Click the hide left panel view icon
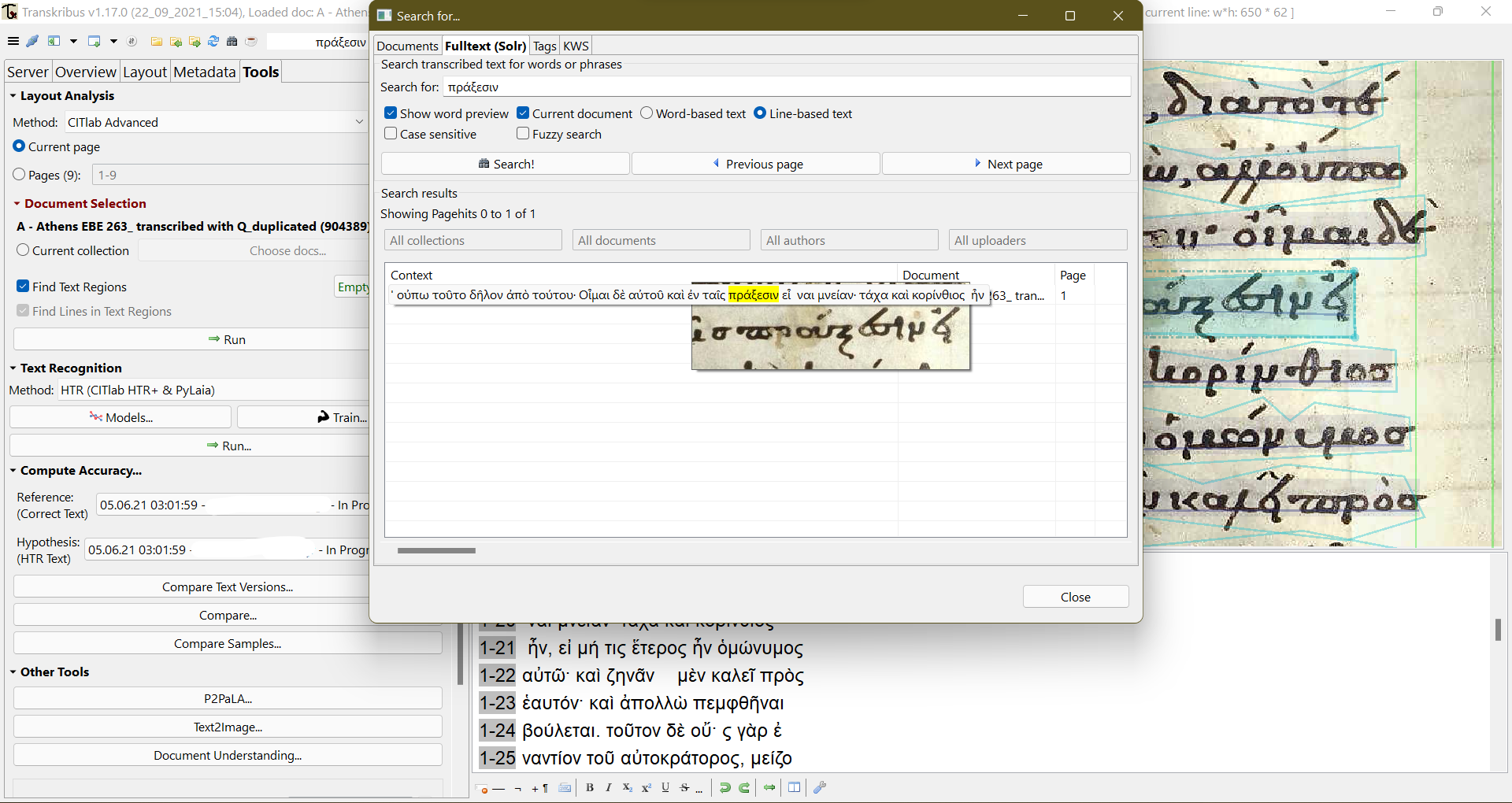Screen dimensions: 1512x803 54,42
